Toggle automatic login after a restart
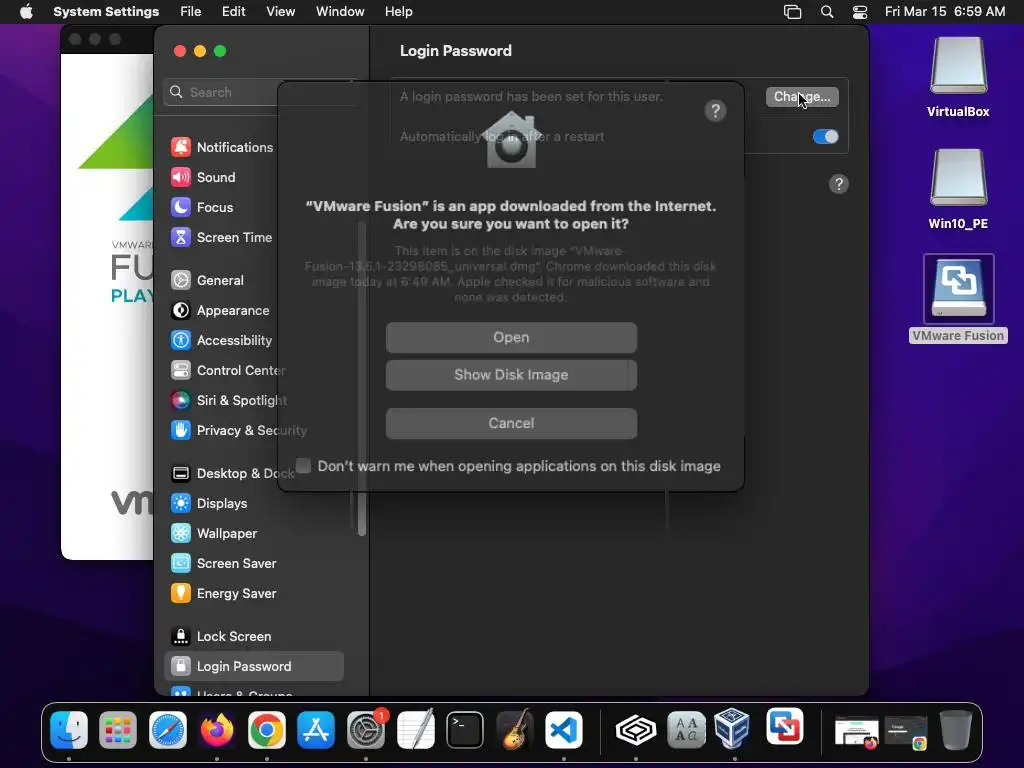Viewport: 1024px width, 768px height. pos(825,136)
